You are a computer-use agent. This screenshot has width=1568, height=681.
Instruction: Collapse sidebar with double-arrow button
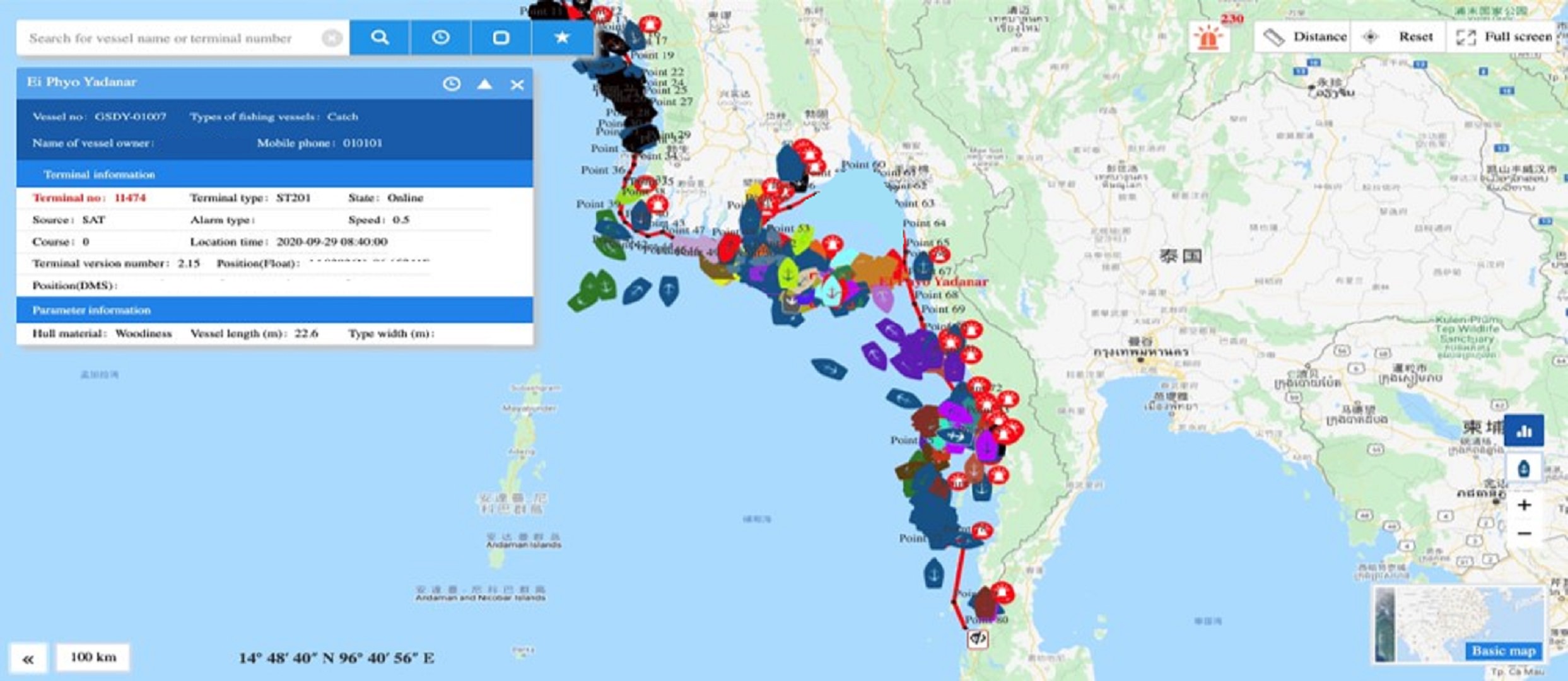[28, 659]
